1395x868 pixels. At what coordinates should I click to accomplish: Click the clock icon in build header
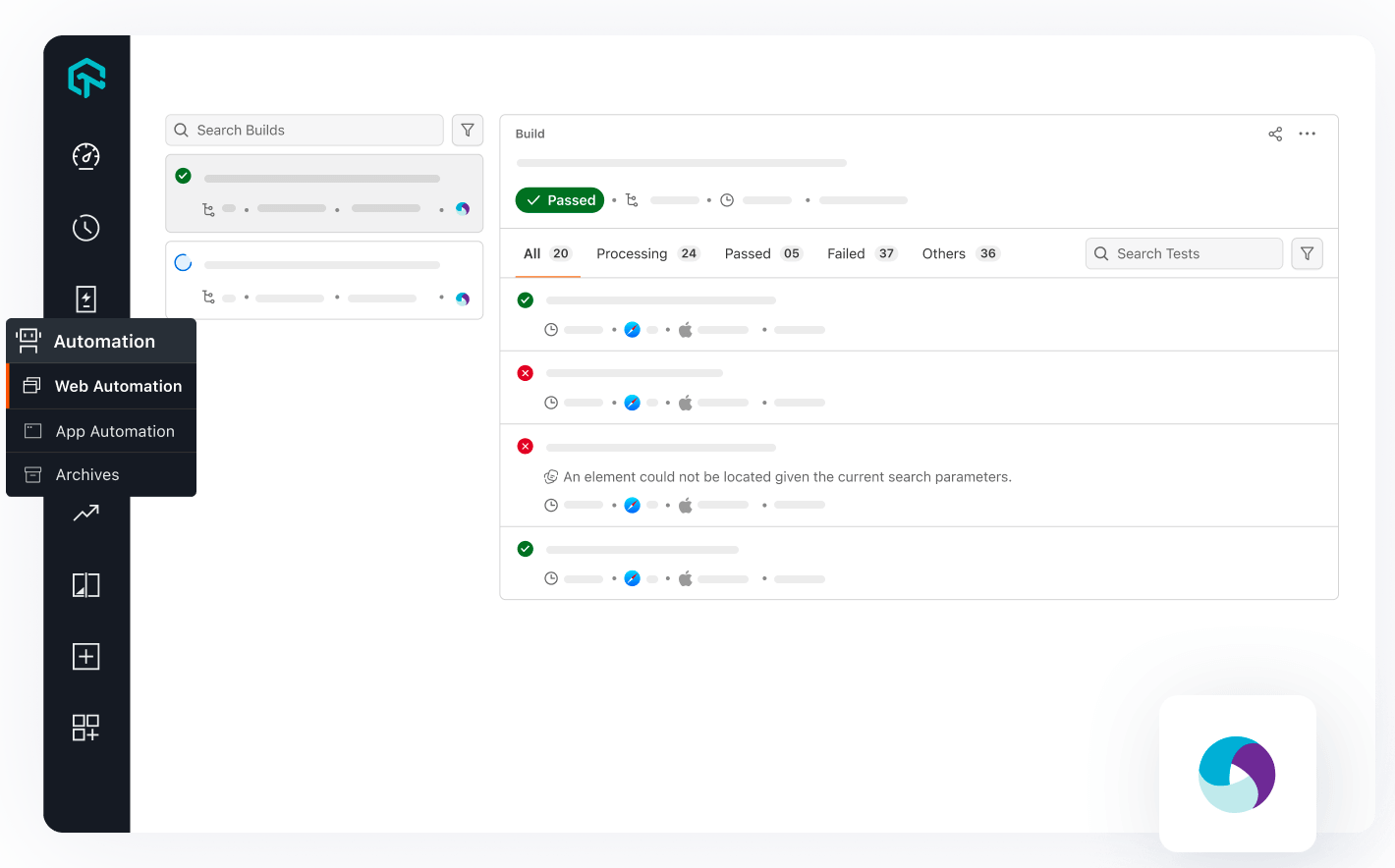(727, 200)
